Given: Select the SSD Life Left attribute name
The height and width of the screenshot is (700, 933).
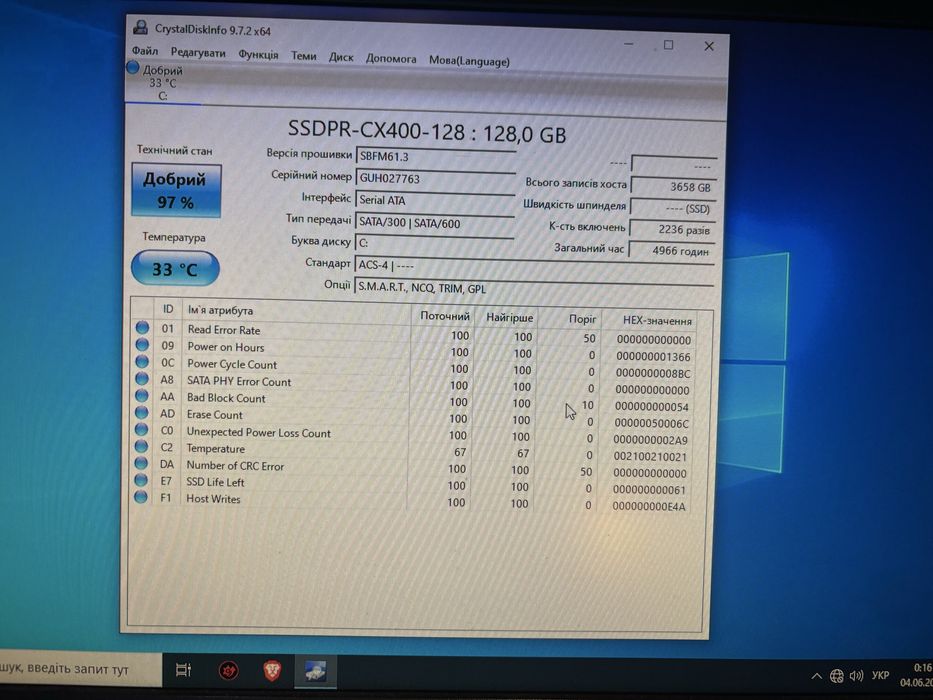Looking at the screenshot, I should coord(215,482).
